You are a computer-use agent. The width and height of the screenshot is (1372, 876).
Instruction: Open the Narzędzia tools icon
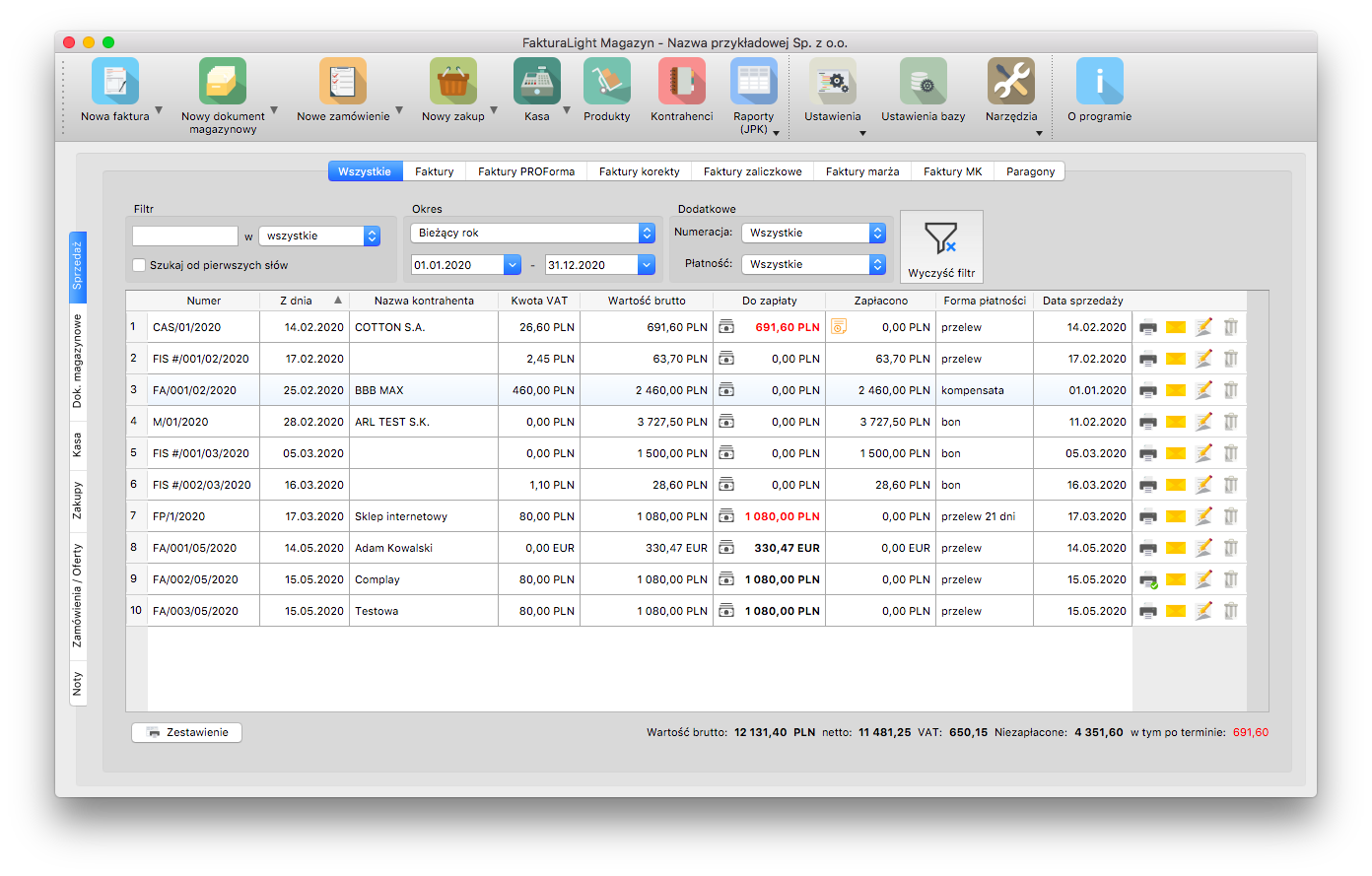click(x=1011, y=81)
